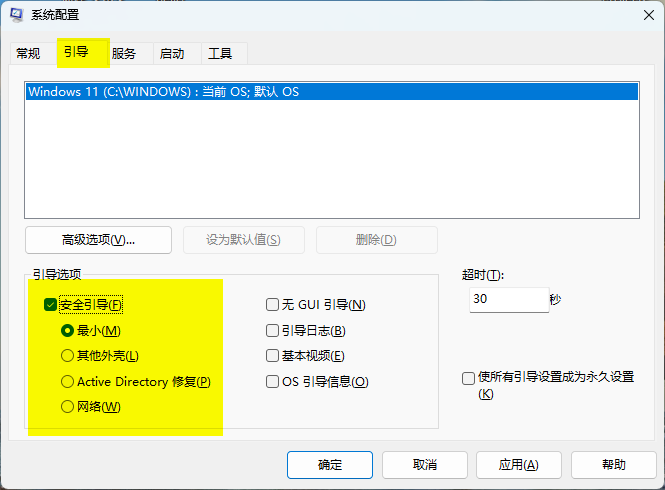The height and width of the screenshot is (490, 665).
Task: Click the 设为默认值(S) button
Action: click(243, 240)
